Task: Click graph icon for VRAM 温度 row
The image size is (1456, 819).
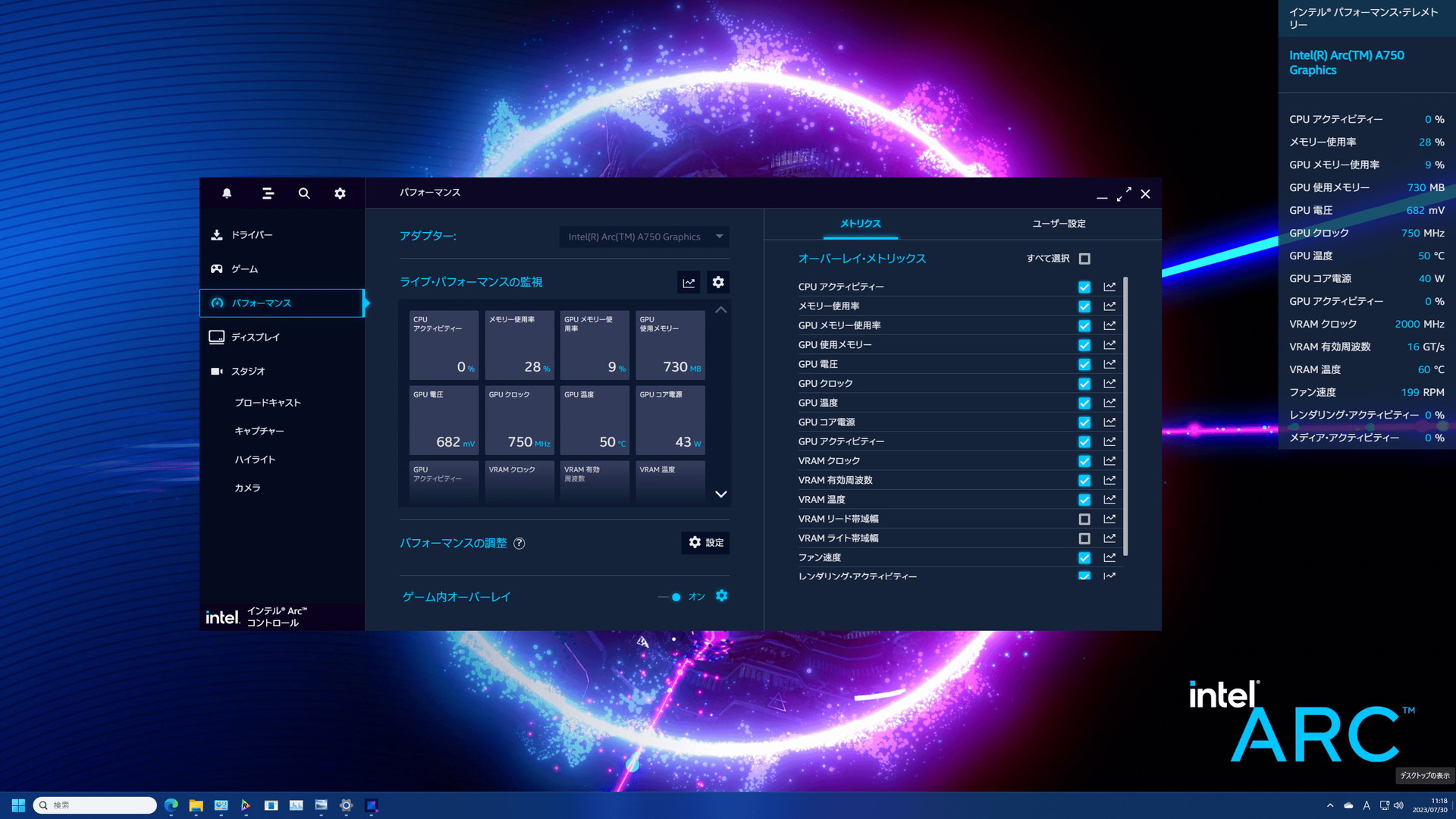Action: (1109, 499)
